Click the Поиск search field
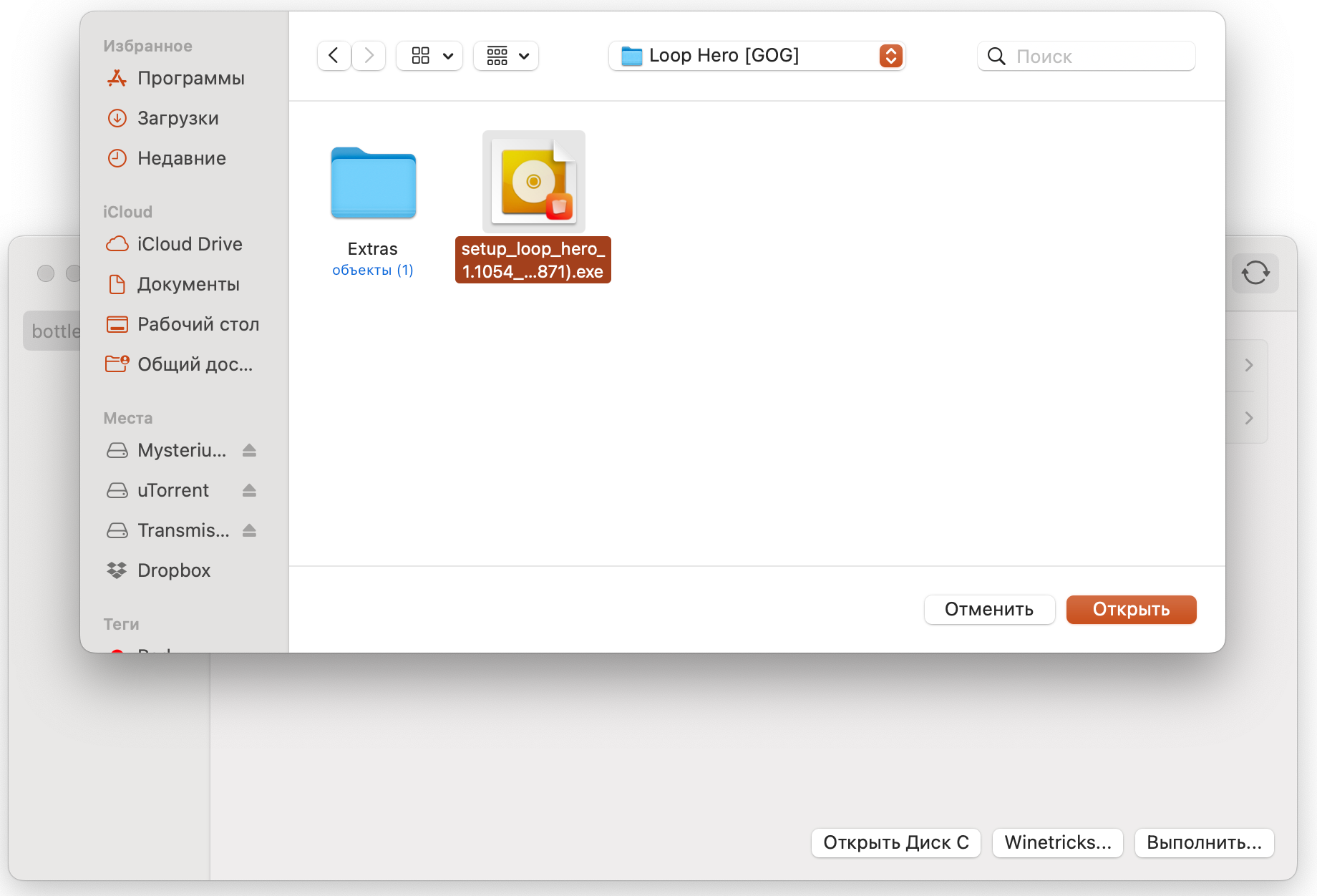The image size is (1317, 896). point(1087,56)
